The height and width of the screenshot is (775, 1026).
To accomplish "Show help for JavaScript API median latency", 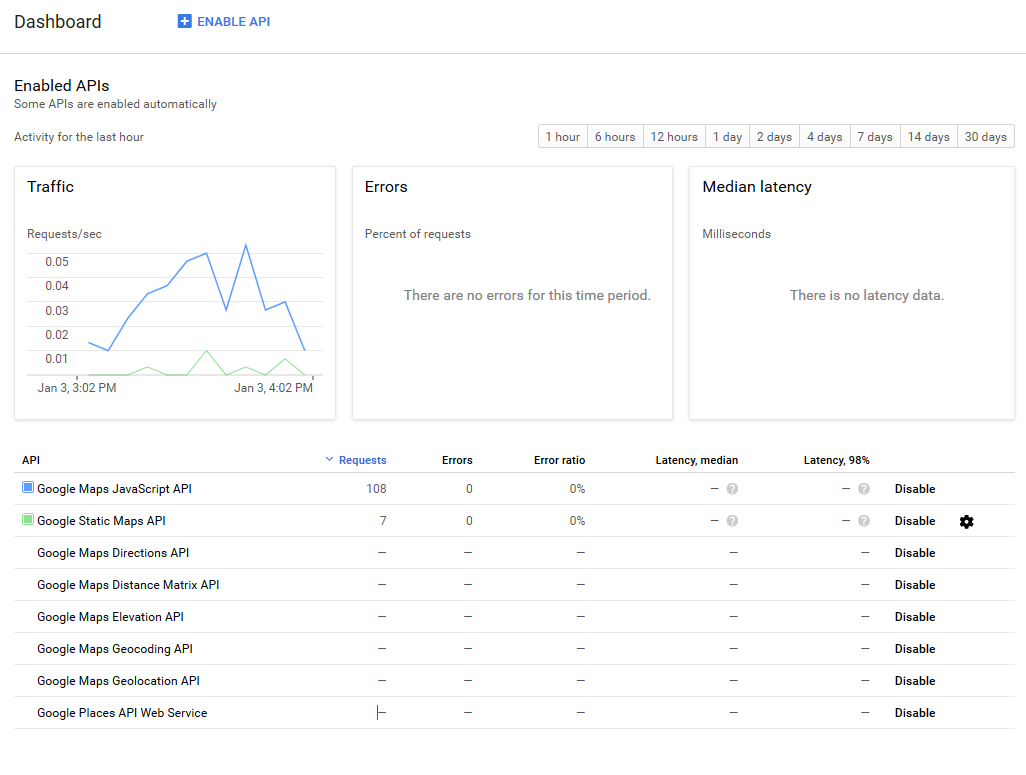I will click(732, 489).
